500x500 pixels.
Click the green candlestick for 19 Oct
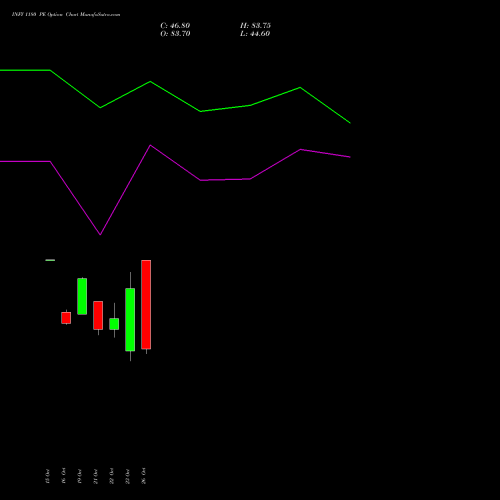[x=82, y=296]
